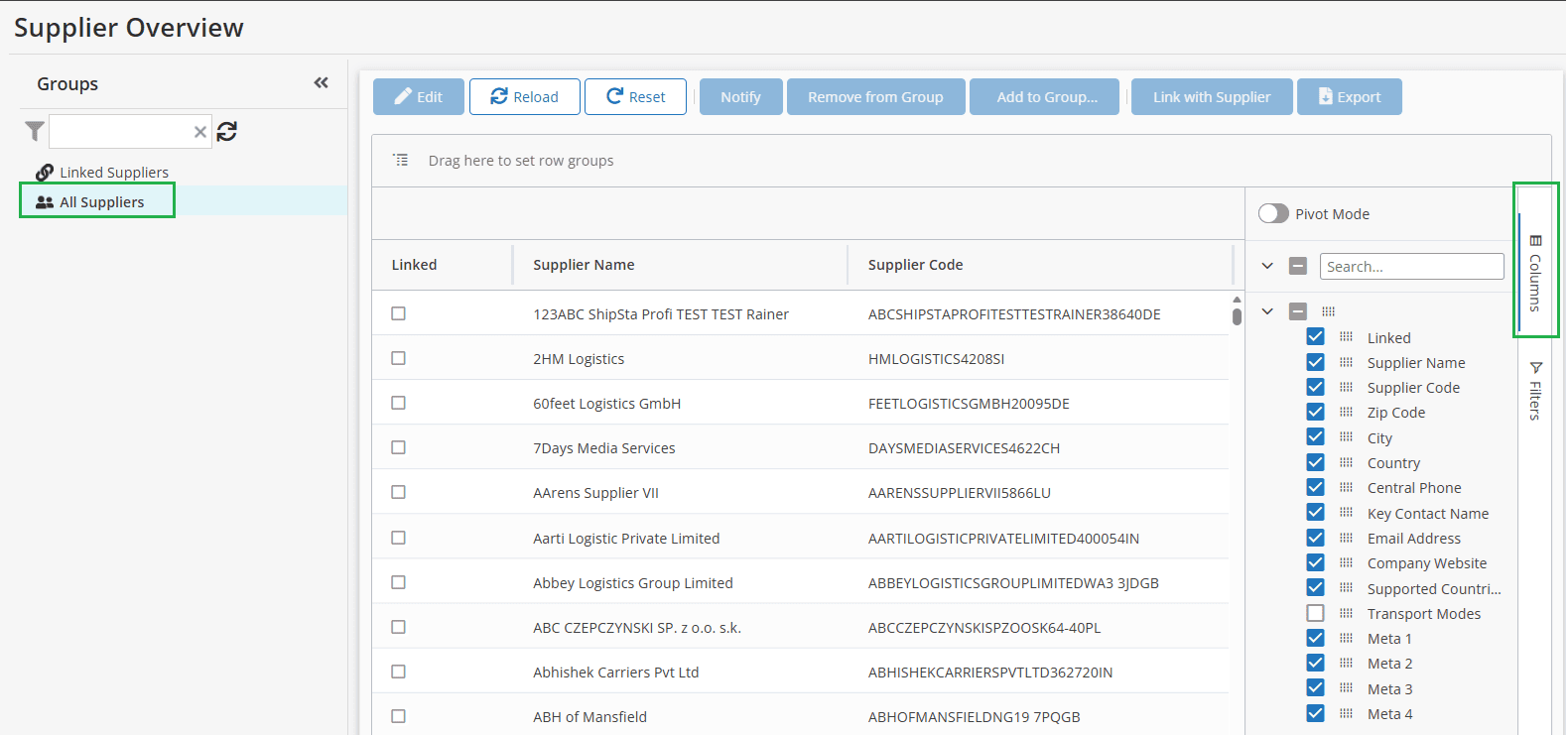This screenshot has height=735, width=1568.
Task: Uncheck the Supplier Name column checkbox
Action: point(1315,362)
